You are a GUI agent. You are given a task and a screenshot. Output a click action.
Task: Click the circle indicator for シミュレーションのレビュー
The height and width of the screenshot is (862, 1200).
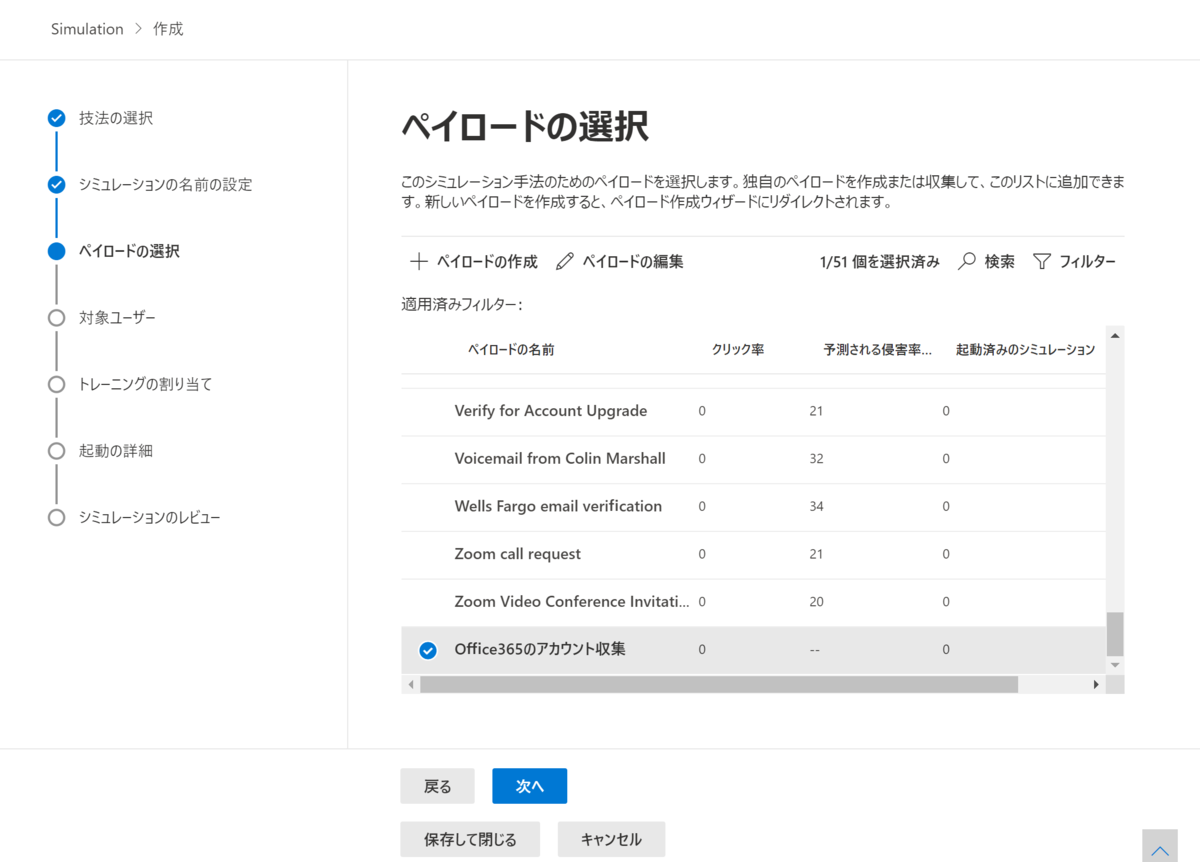[x=56, y=517]
